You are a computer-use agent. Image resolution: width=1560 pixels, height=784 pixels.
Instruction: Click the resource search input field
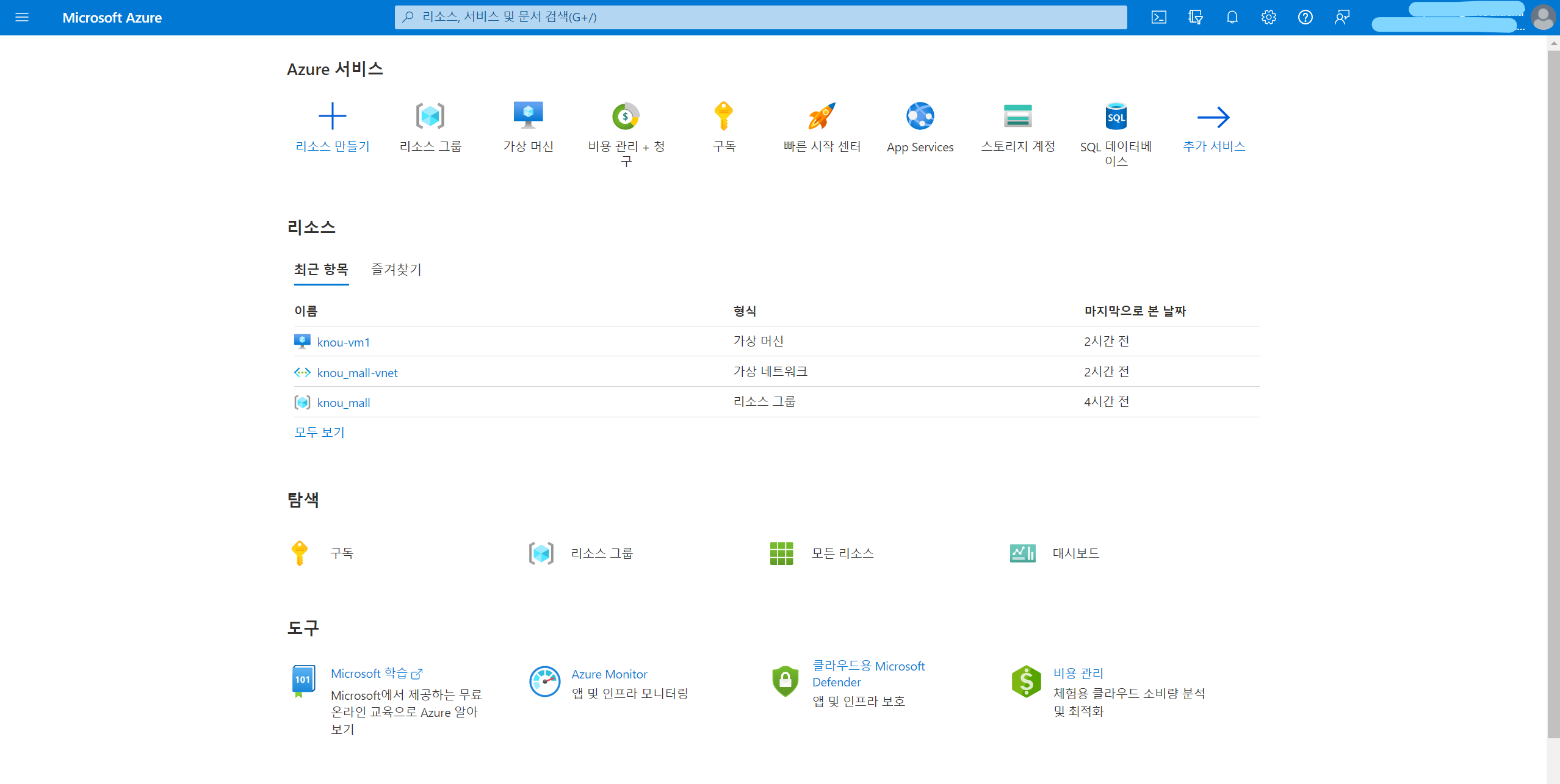(760, 17)
